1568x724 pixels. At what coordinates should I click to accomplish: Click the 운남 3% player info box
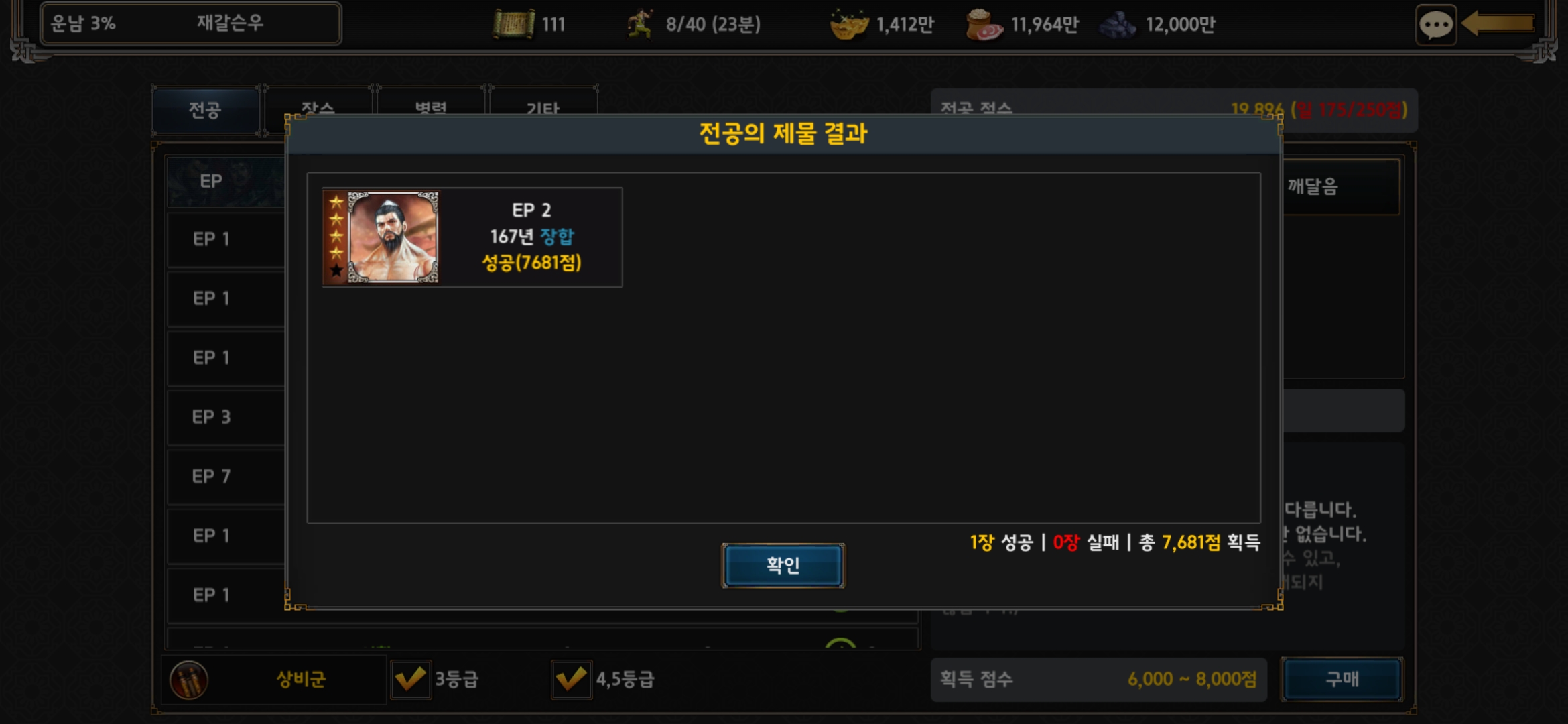point(190,23)
